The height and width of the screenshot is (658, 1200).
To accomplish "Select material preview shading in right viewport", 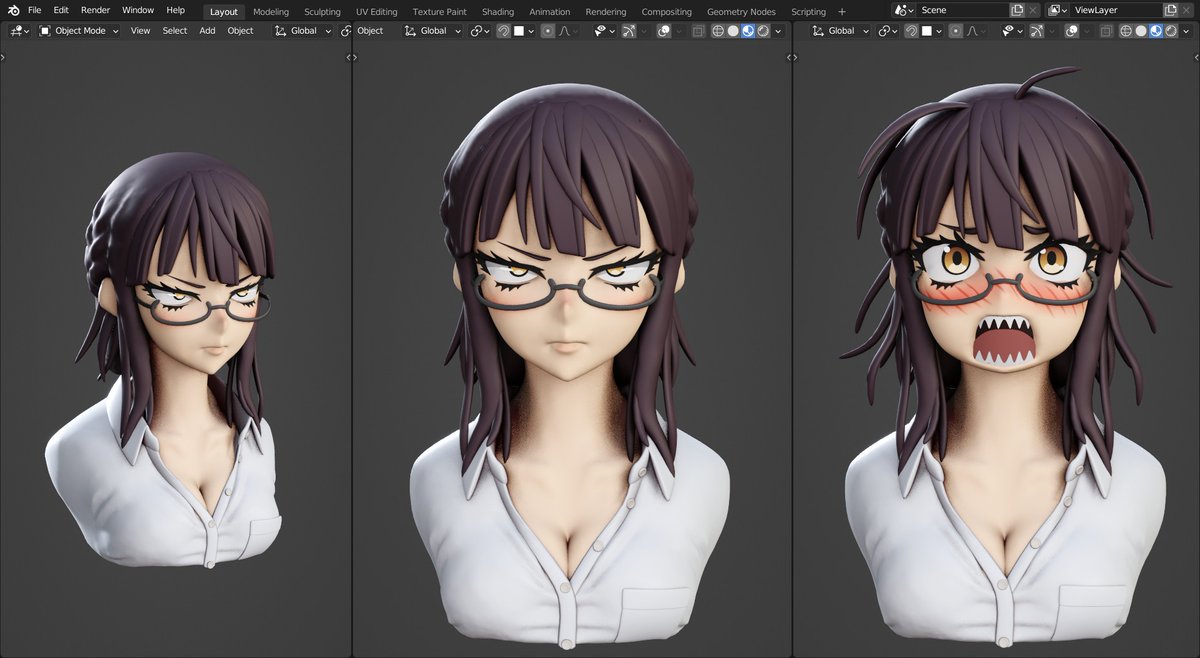I will pos(1156,31).
